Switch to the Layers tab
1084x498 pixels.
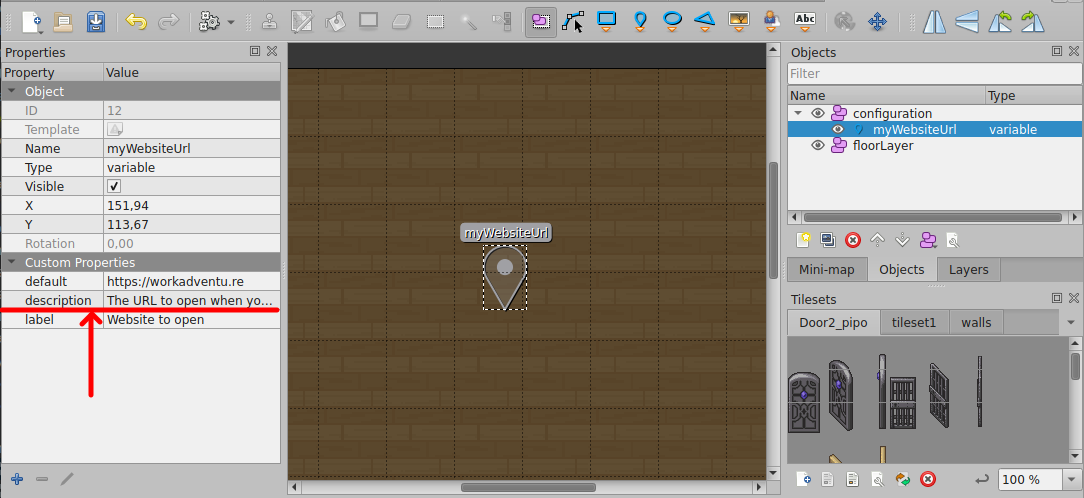click(x=967, y=270)
